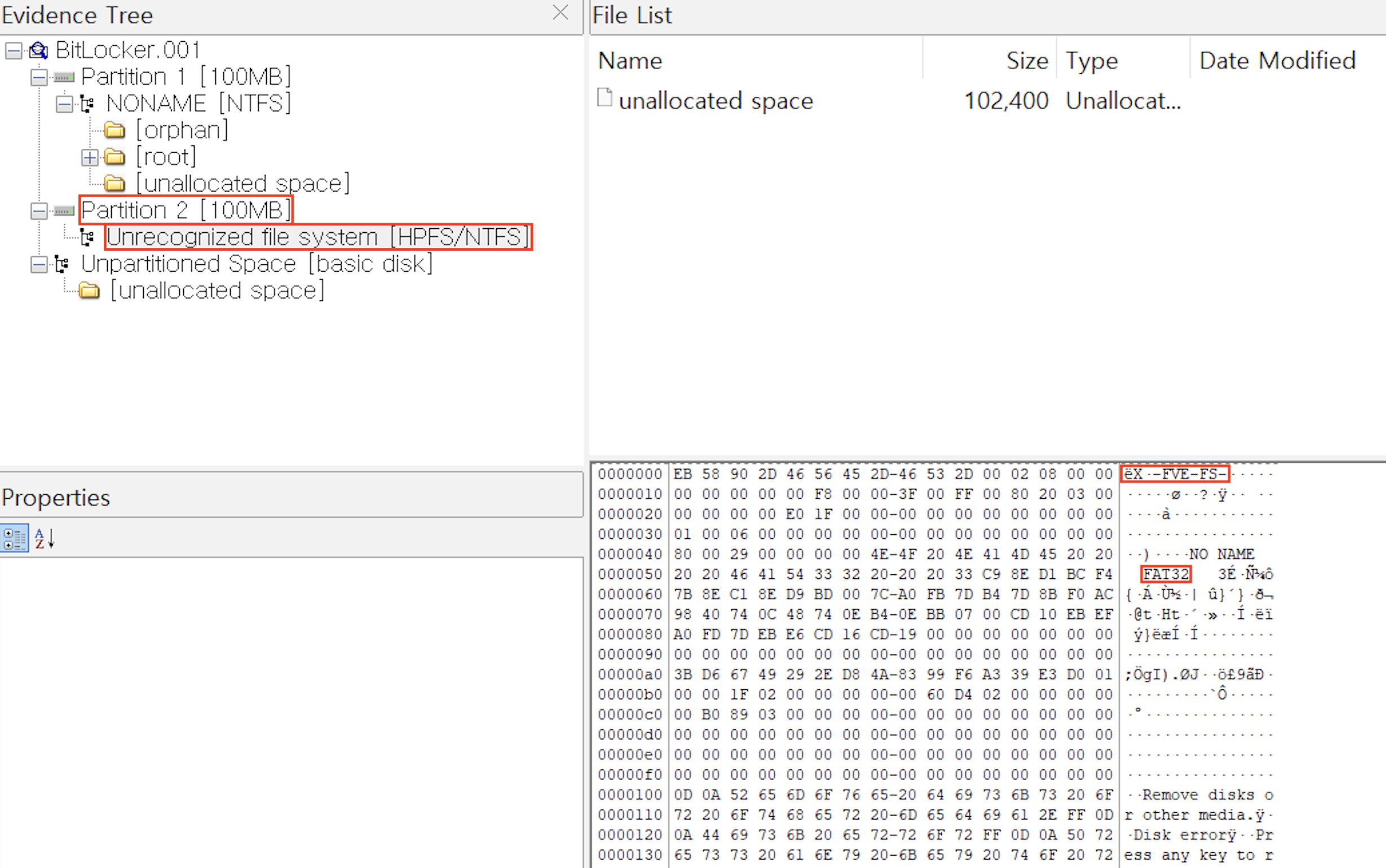Collapse the Partition 1 node
This screenshot has height=868, width=1386.
pyautogui.click(x=39, y=77)
